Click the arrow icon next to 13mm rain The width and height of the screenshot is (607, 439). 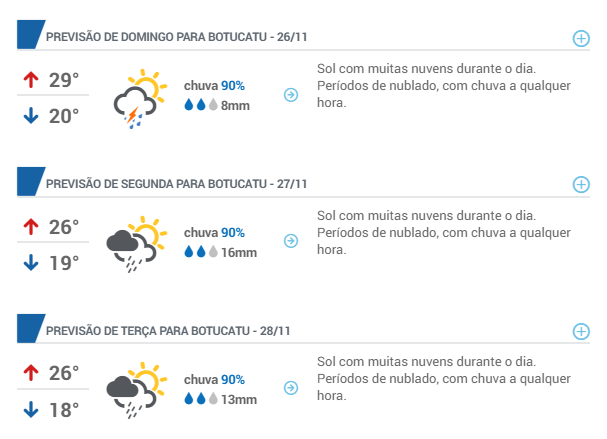(x=291, y=388)
